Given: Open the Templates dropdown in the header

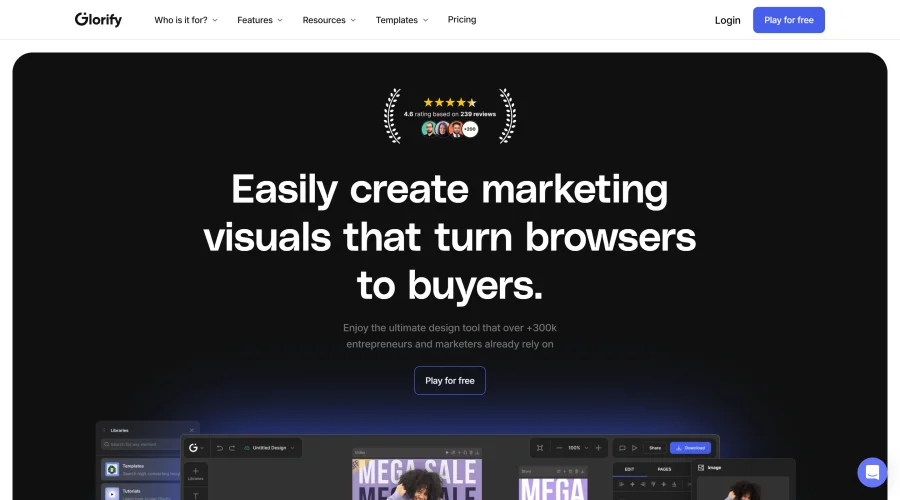Looking at the screenshot, I should coord(402,20).
